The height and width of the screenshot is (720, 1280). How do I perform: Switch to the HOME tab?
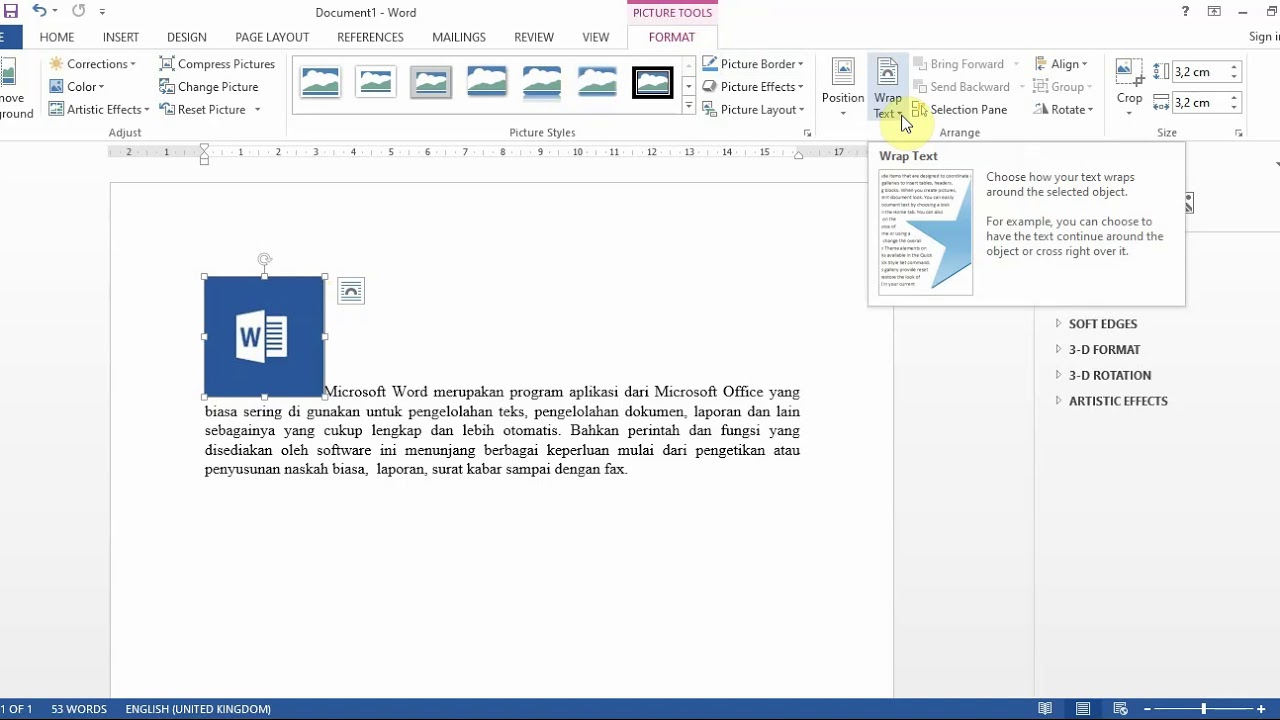click(57, 37)
